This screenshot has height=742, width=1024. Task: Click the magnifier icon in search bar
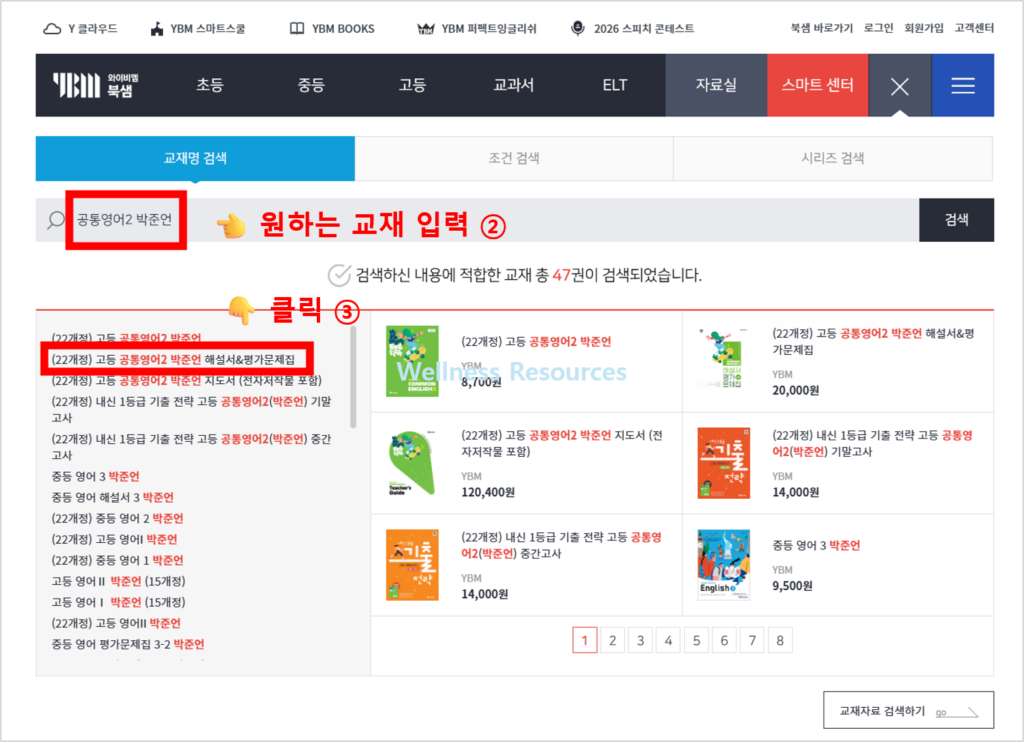click(56, 220)
